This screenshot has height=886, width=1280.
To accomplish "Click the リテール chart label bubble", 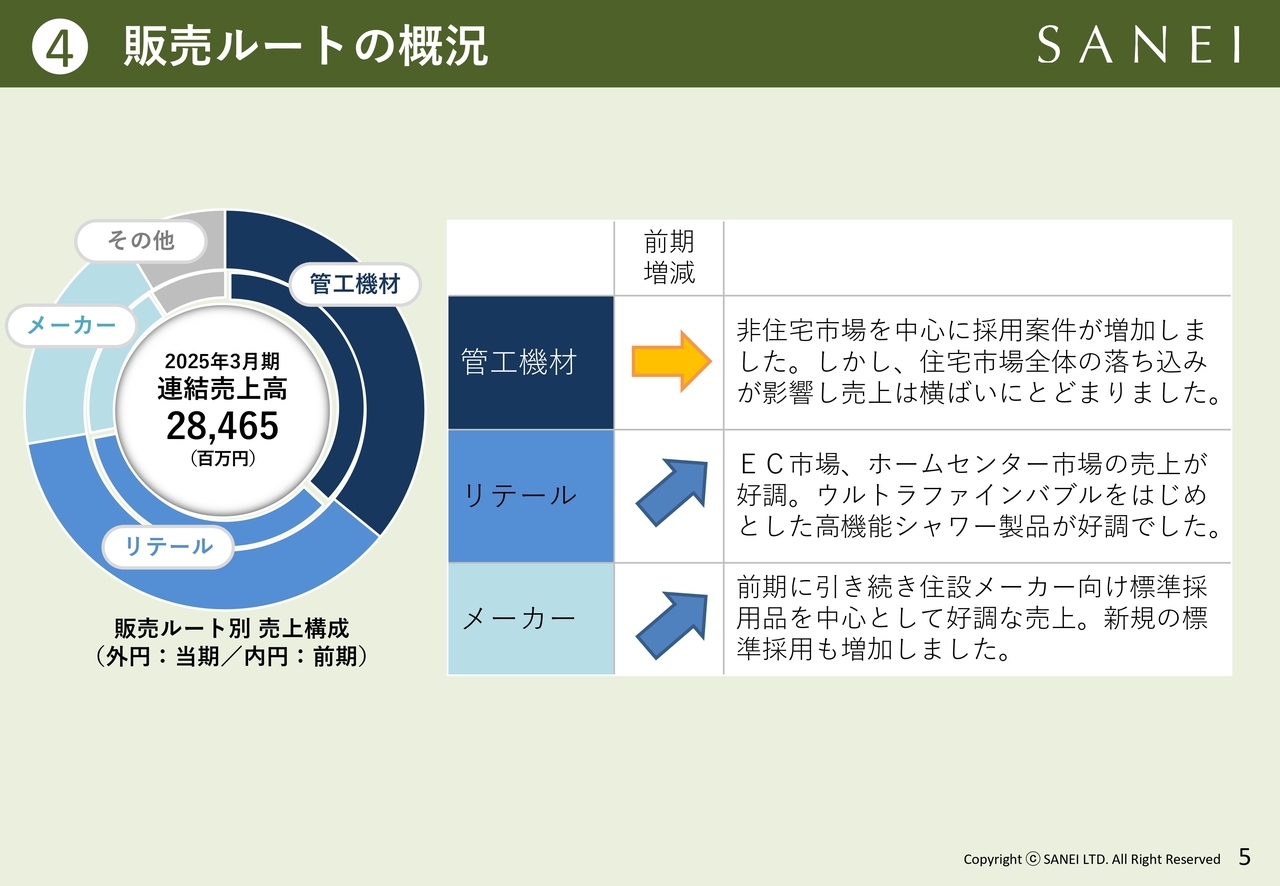I will [168, 546].
